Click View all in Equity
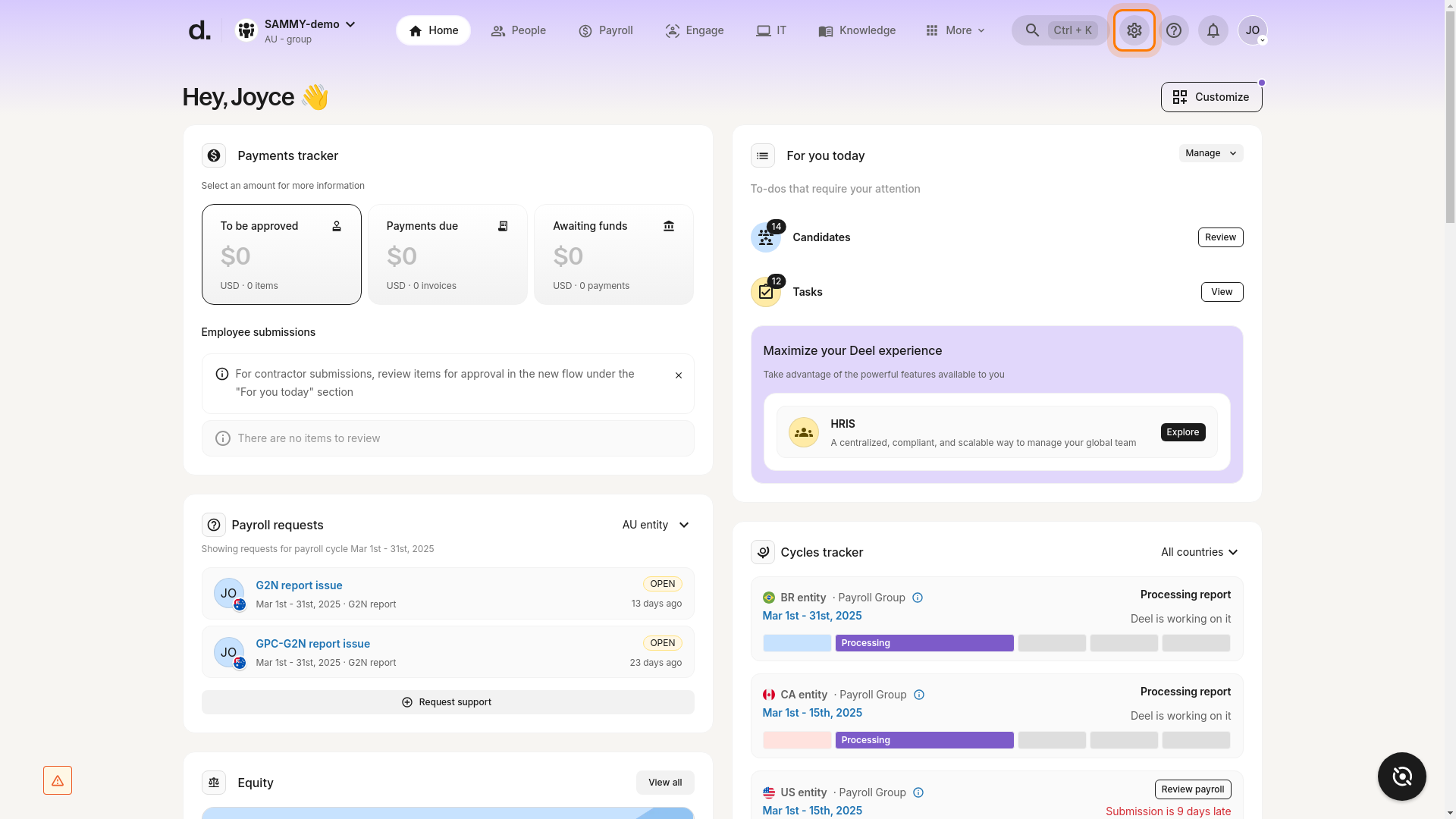 point(665,783)
